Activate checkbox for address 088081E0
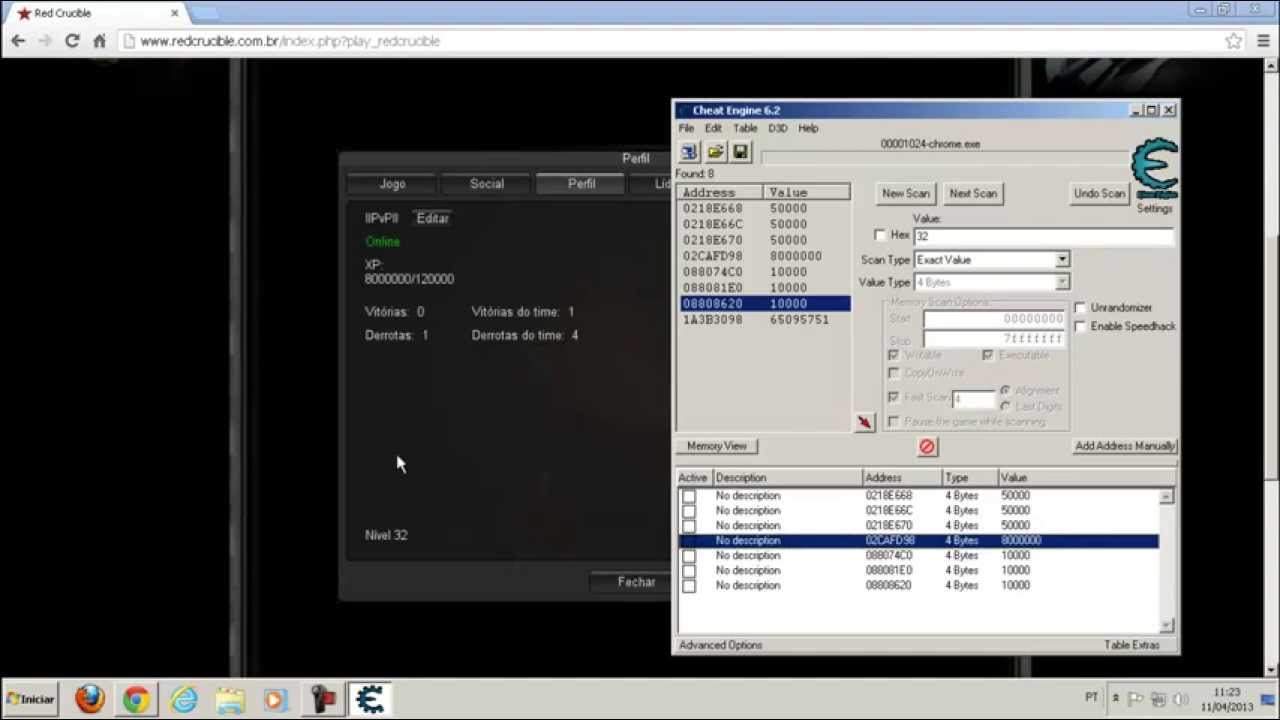Viewport: 1280px width, 720px height. (x=689, y=571)
